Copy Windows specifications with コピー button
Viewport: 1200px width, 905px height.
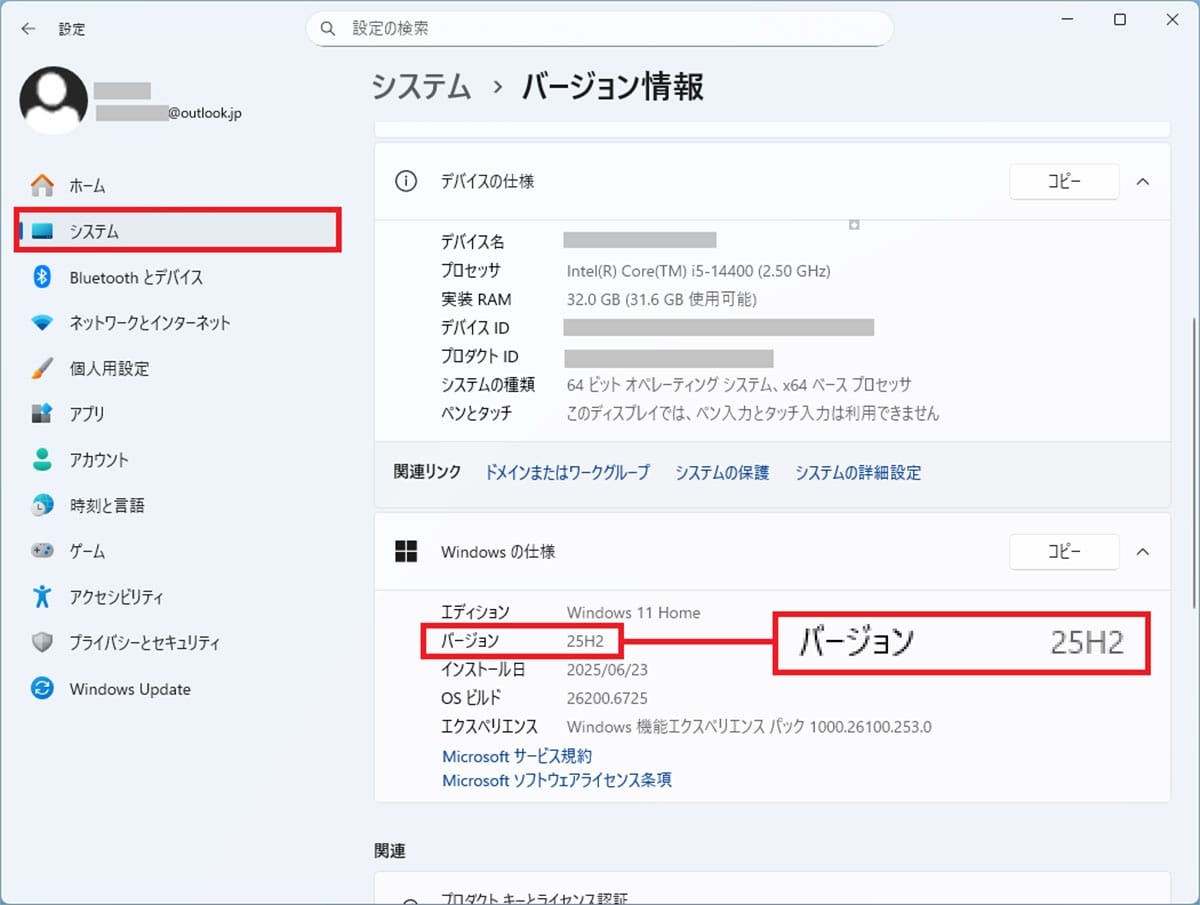tap(1063, 552)
